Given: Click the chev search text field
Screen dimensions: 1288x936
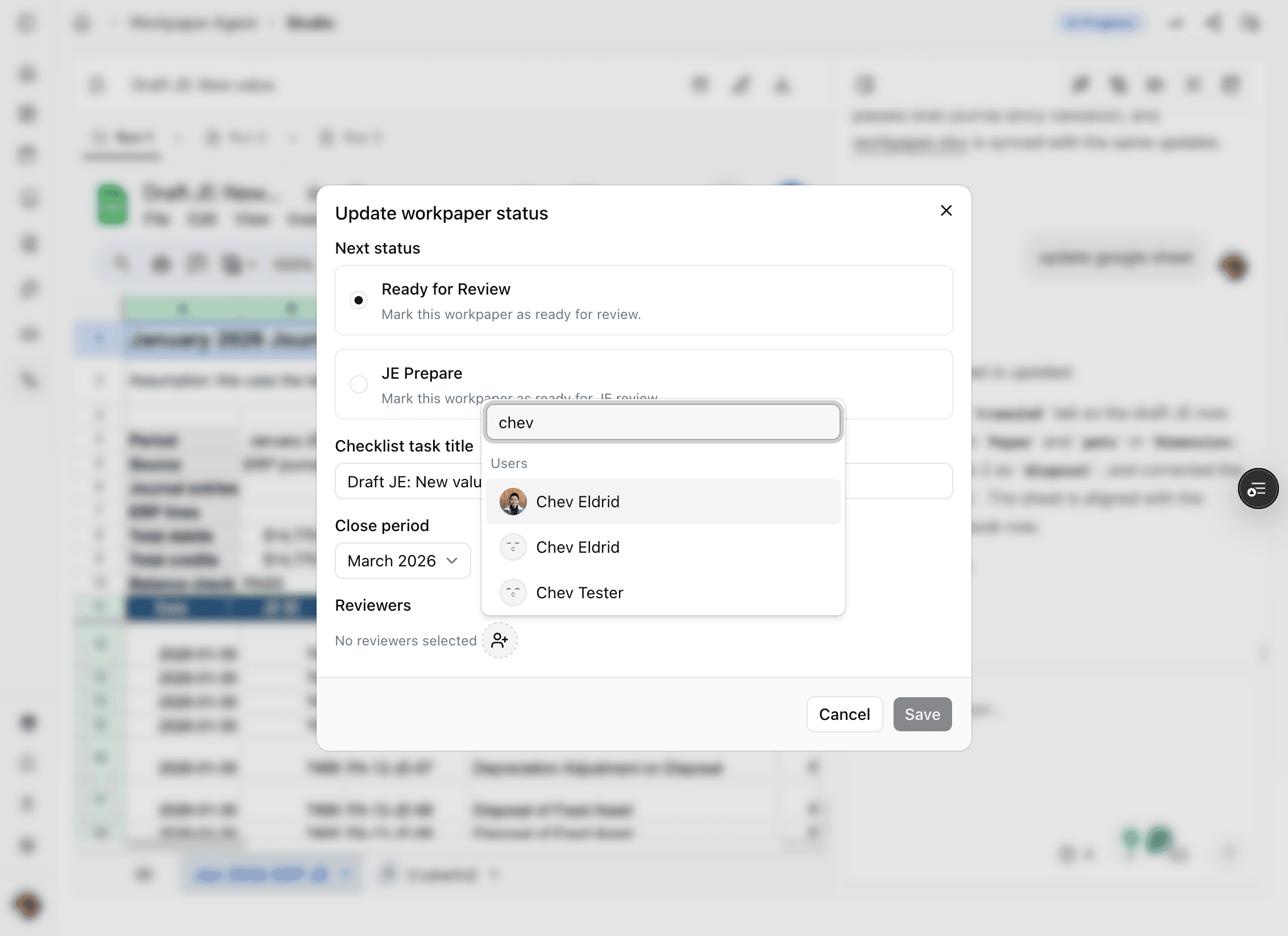Looking at the screenshot, I should click(x=663, y=422).
